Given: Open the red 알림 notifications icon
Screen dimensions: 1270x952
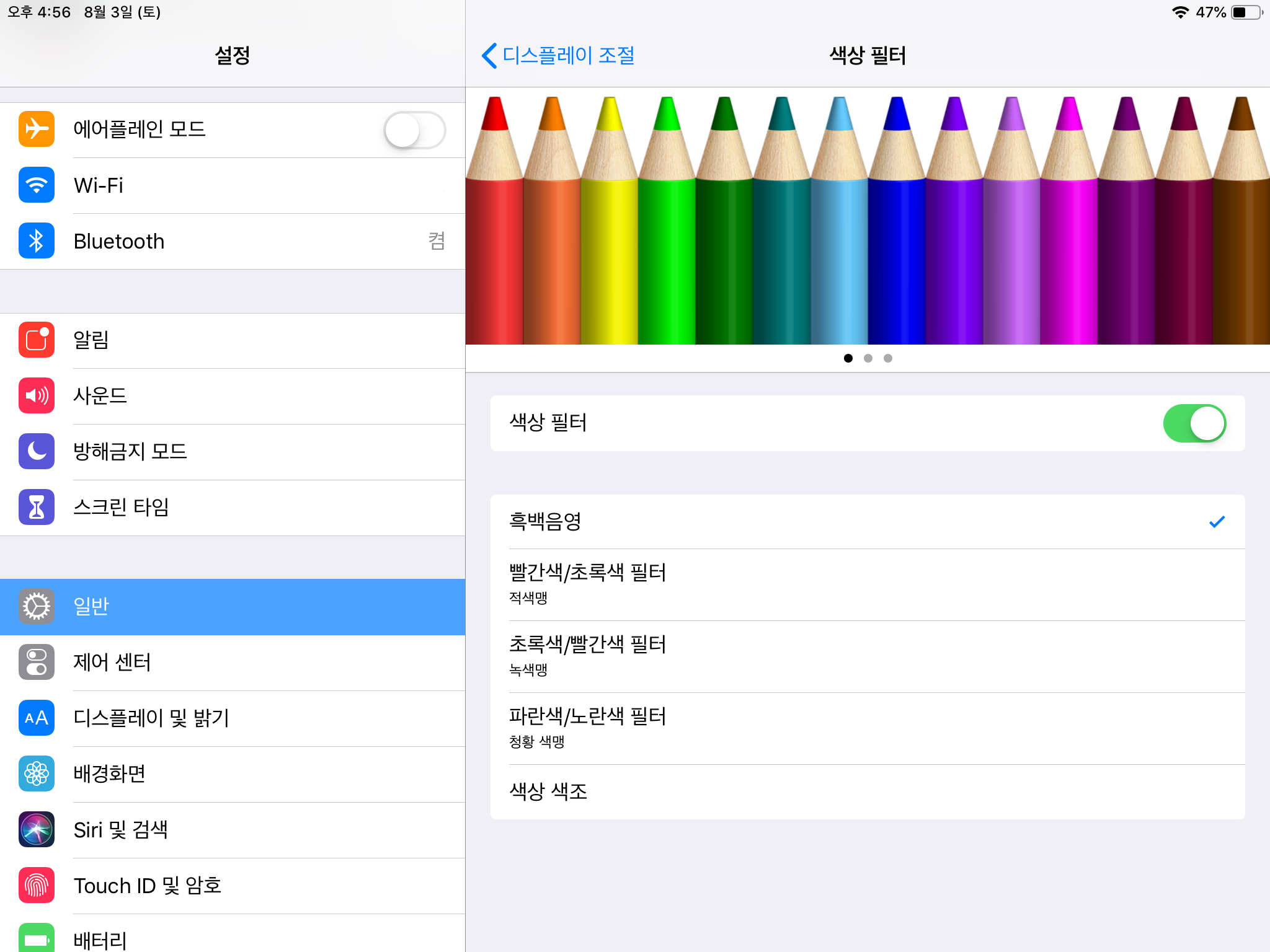Looking at the screenshot, I should [37, 340].
